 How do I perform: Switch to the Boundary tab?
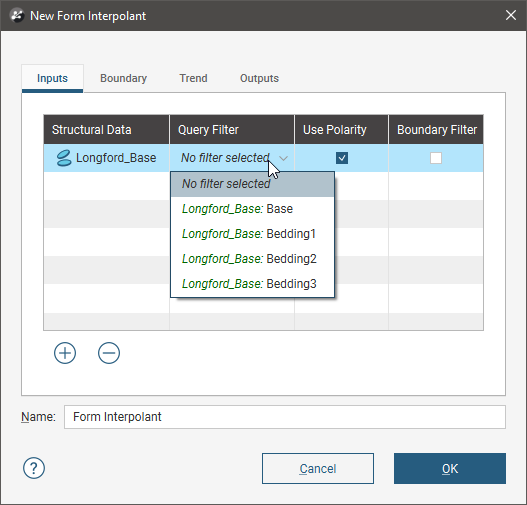(x=123, y=78)
